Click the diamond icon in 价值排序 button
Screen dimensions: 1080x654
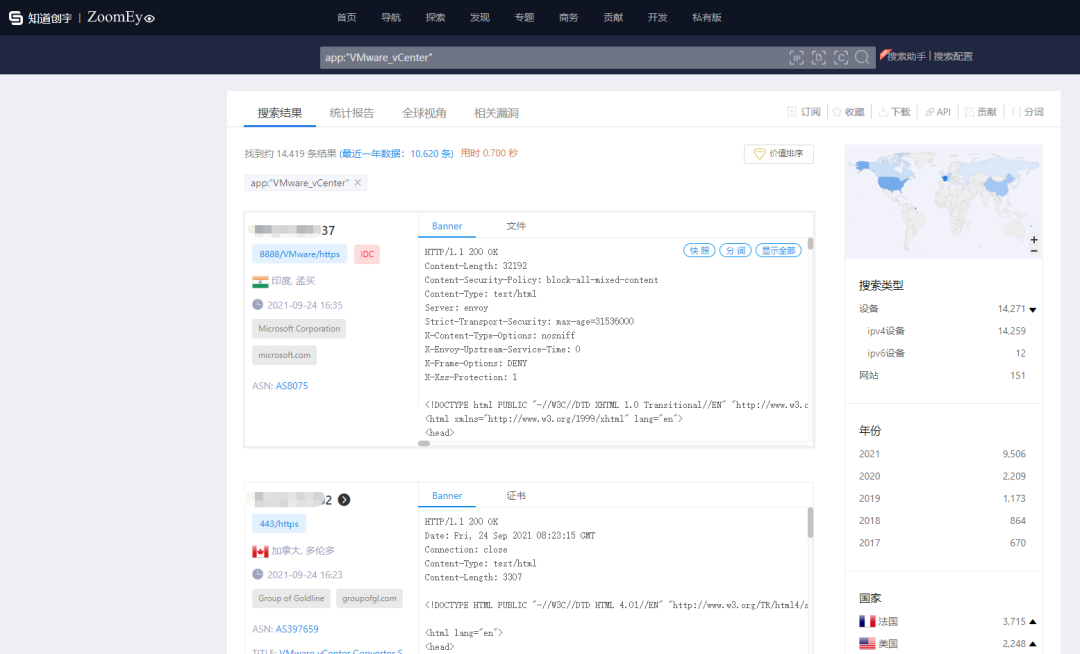[x=759, y=154]
